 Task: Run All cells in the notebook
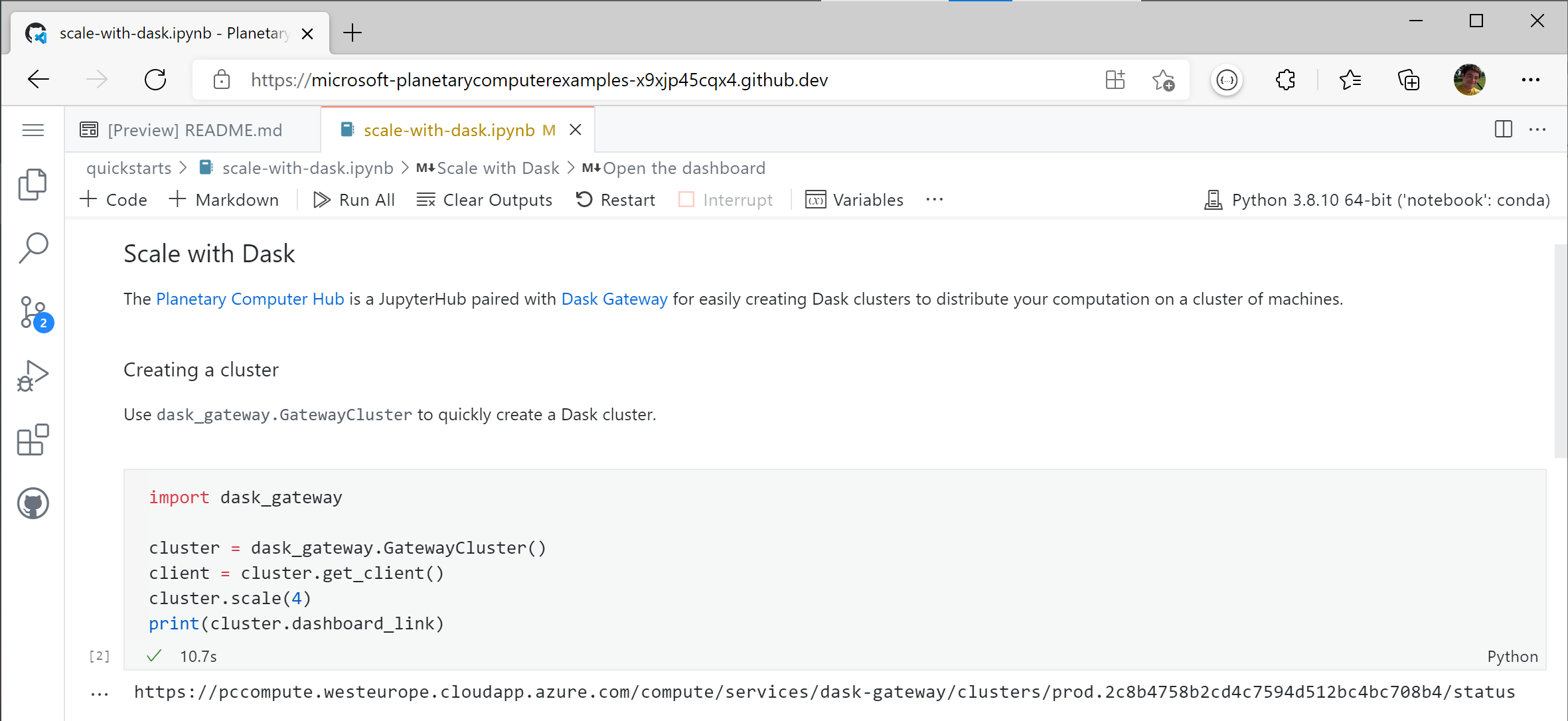tap(354, 199)
